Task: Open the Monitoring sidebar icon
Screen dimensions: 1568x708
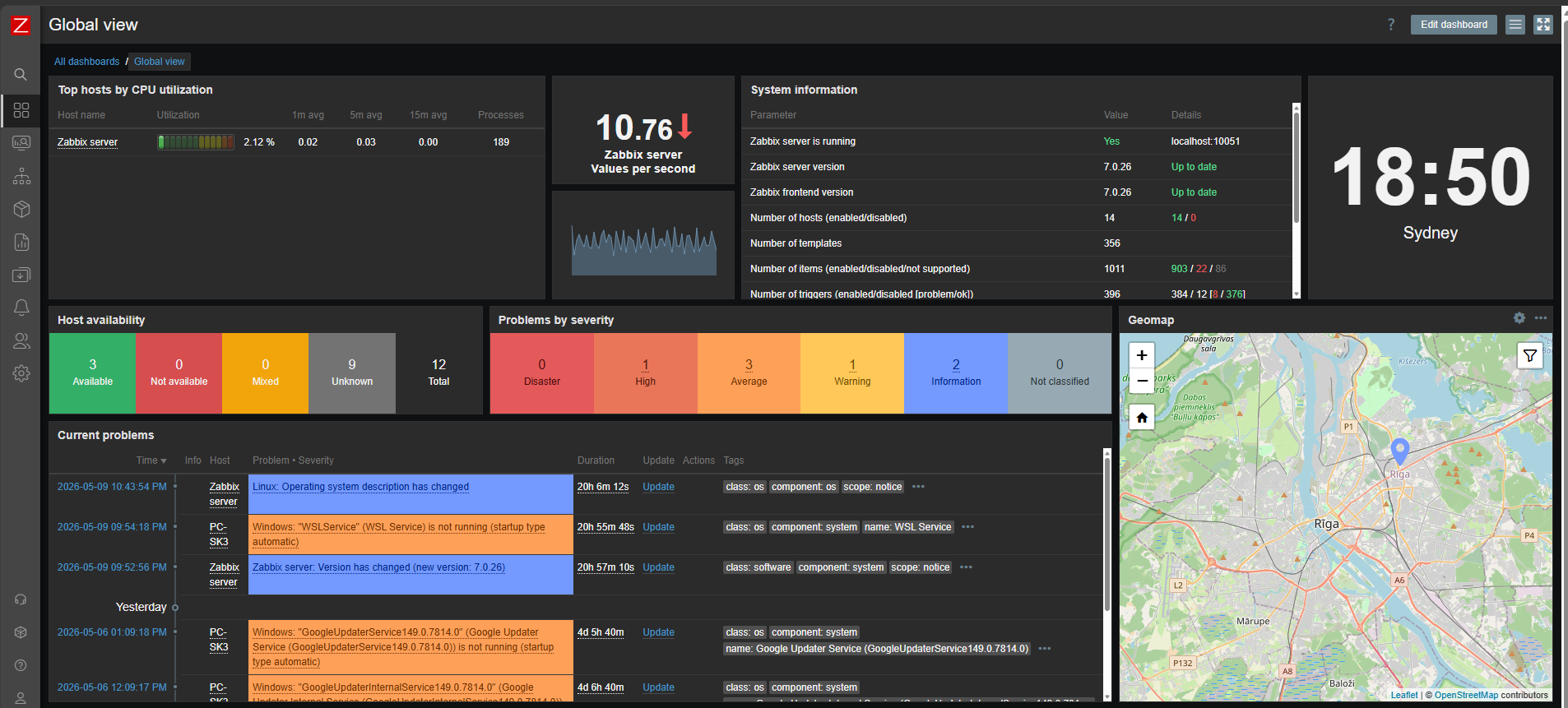Action: coord(21,143)
